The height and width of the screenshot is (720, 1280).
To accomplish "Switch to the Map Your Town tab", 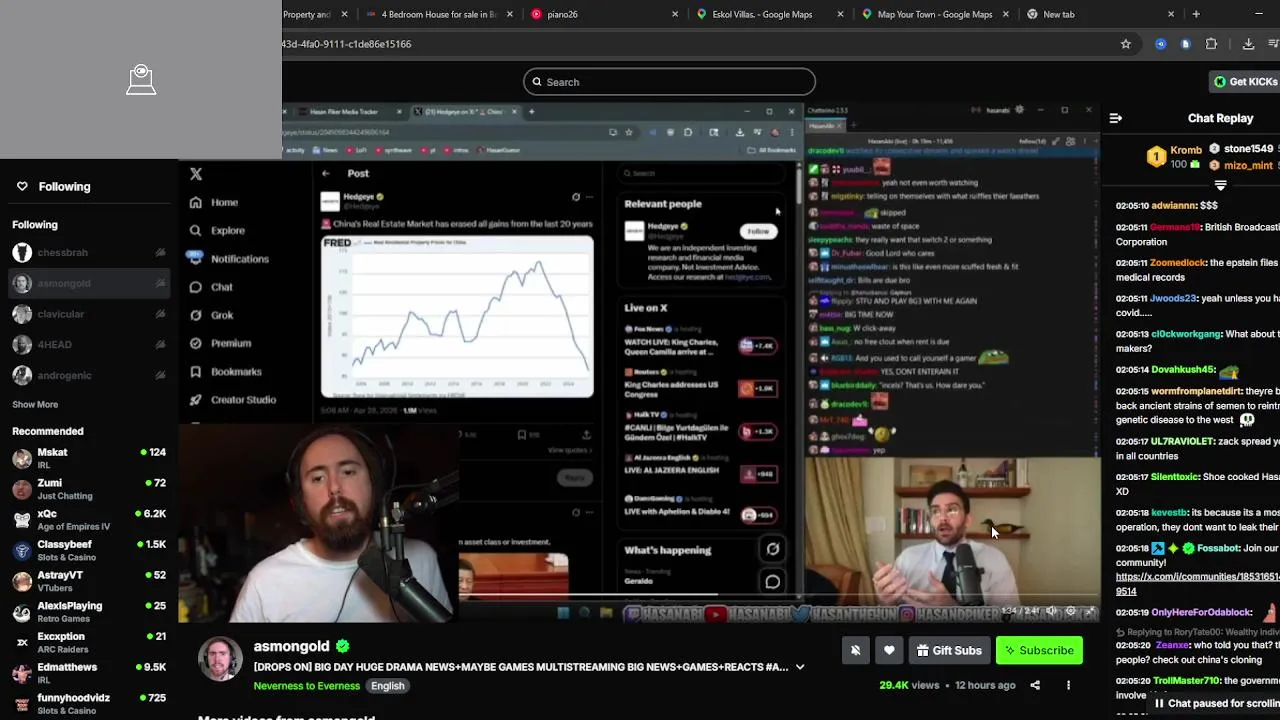I will 934,14.
